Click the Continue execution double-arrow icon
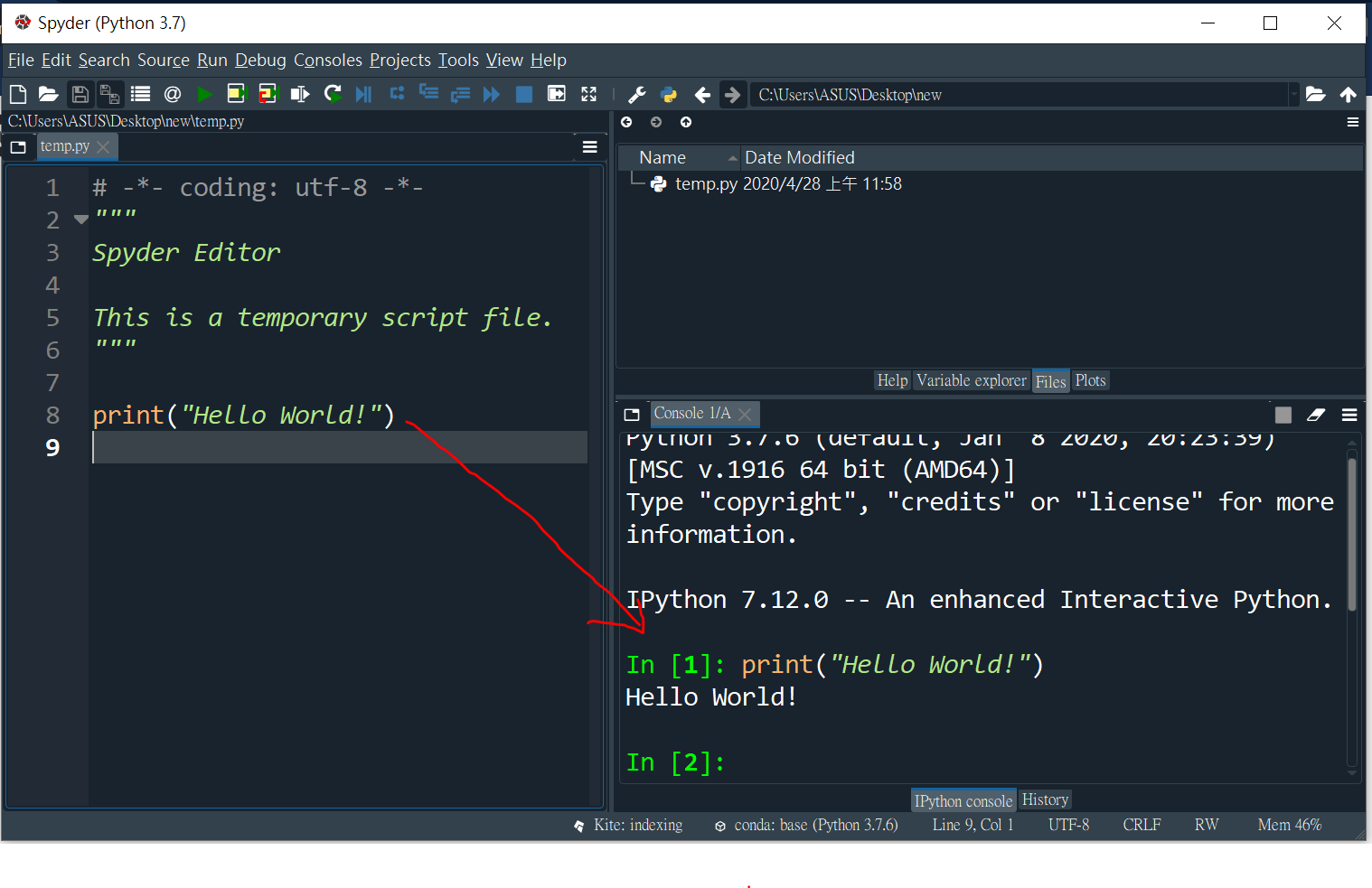Viewport: 1372px width, 888px height. (x=492, y=94)
